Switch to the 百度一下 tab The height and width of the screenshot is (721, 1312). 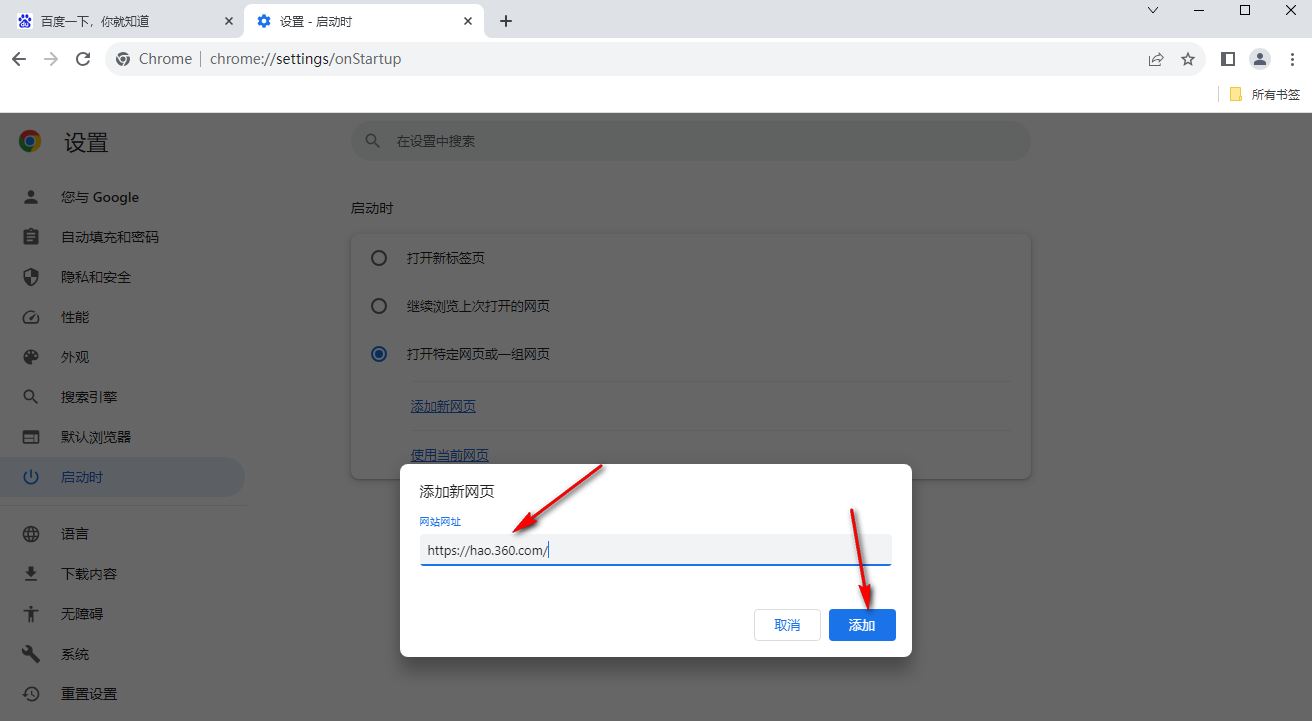[122, 21]
